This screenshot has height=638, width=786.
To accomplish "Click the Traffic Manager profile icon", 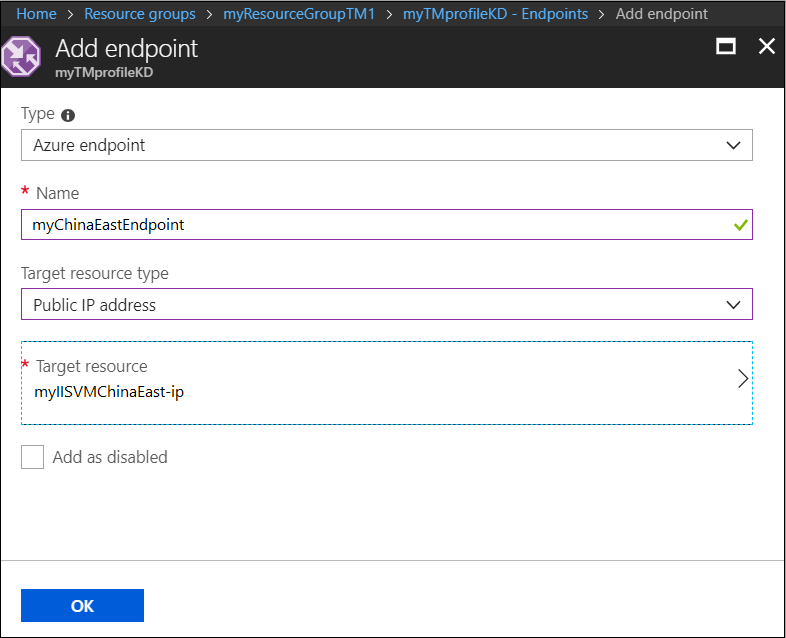I will [22, 57].
